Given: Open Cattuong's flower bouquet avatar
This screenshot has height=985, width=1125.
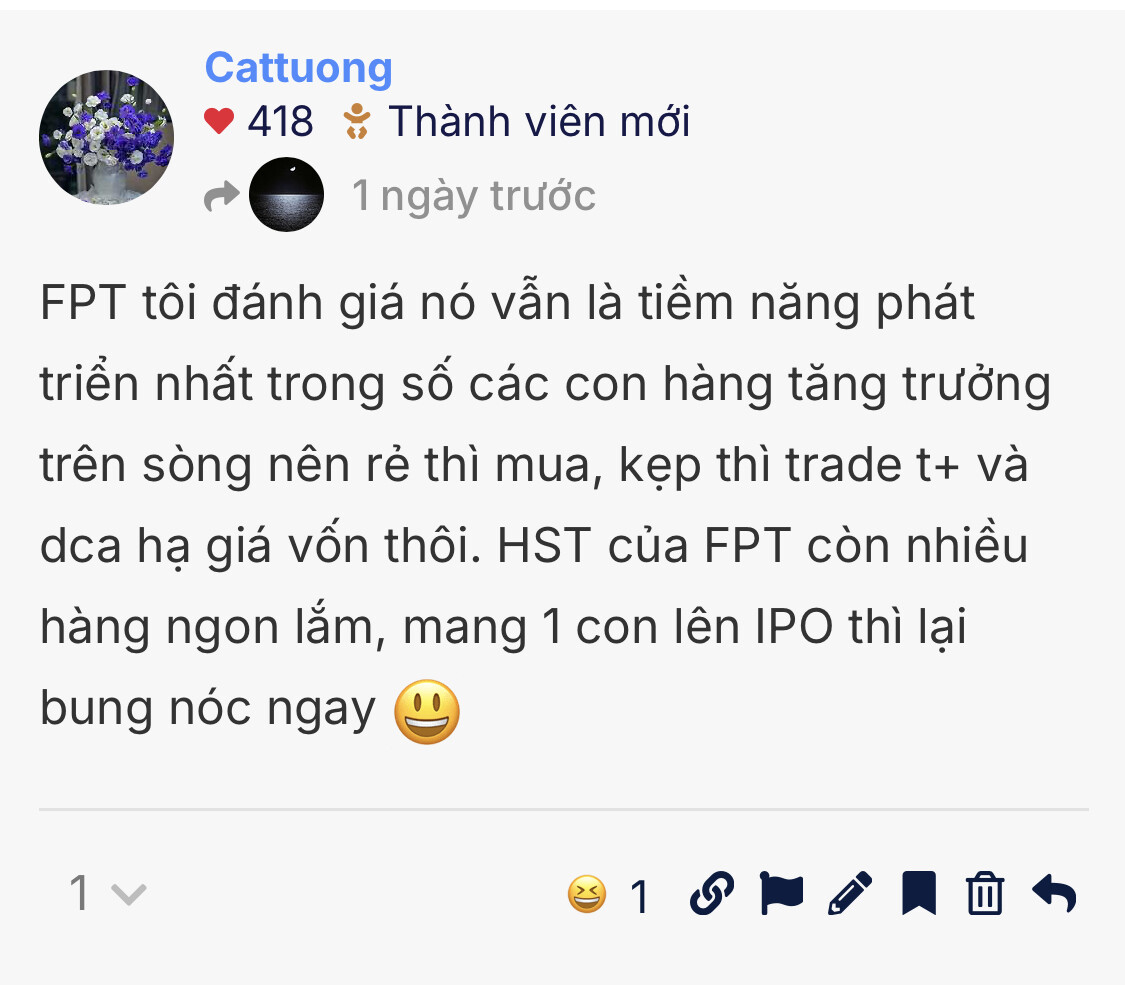Looking at the screenshot, I should tap(106, 137).
